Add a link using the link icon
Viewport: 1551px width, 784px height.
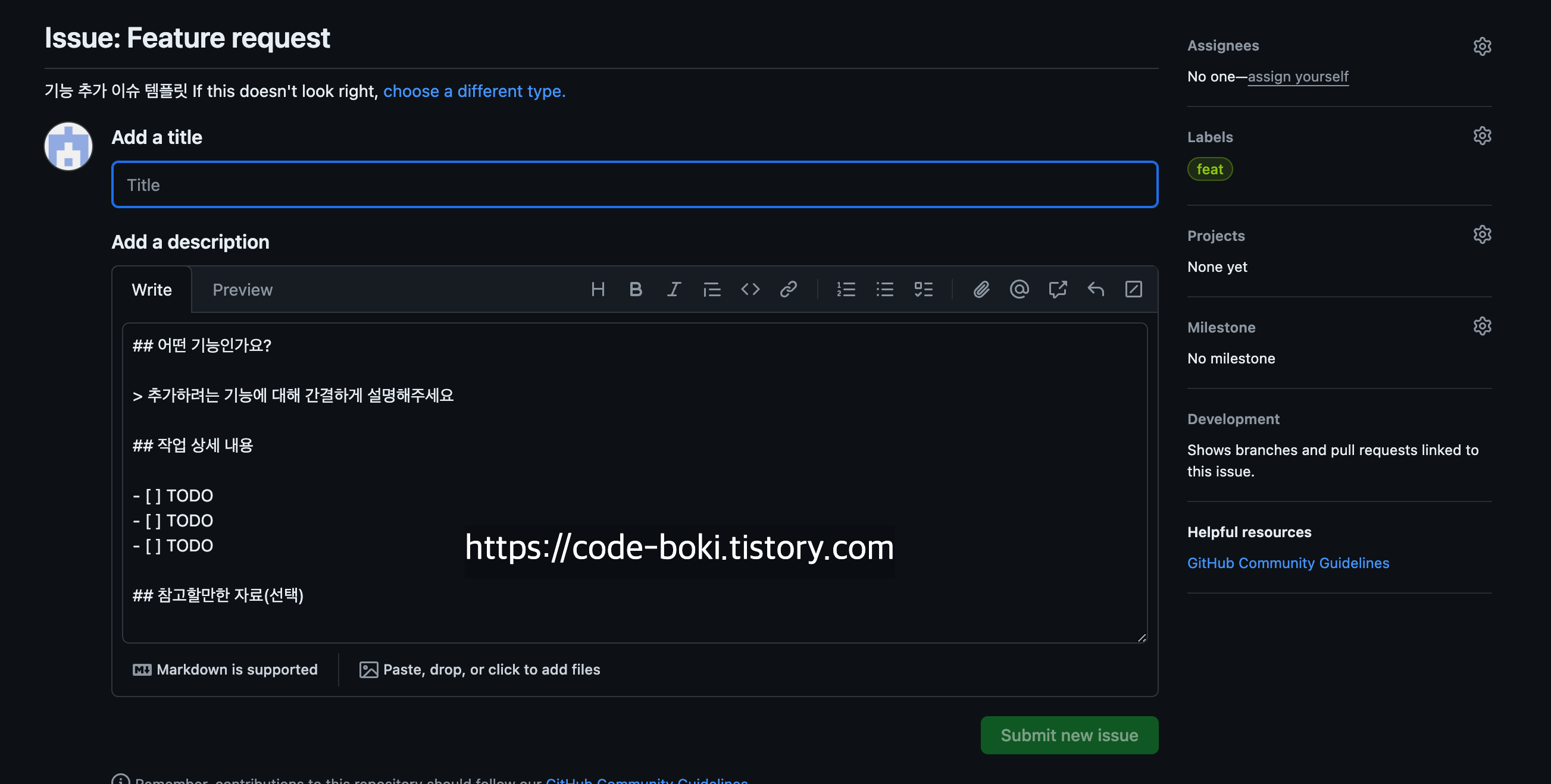tap(788, 290)
